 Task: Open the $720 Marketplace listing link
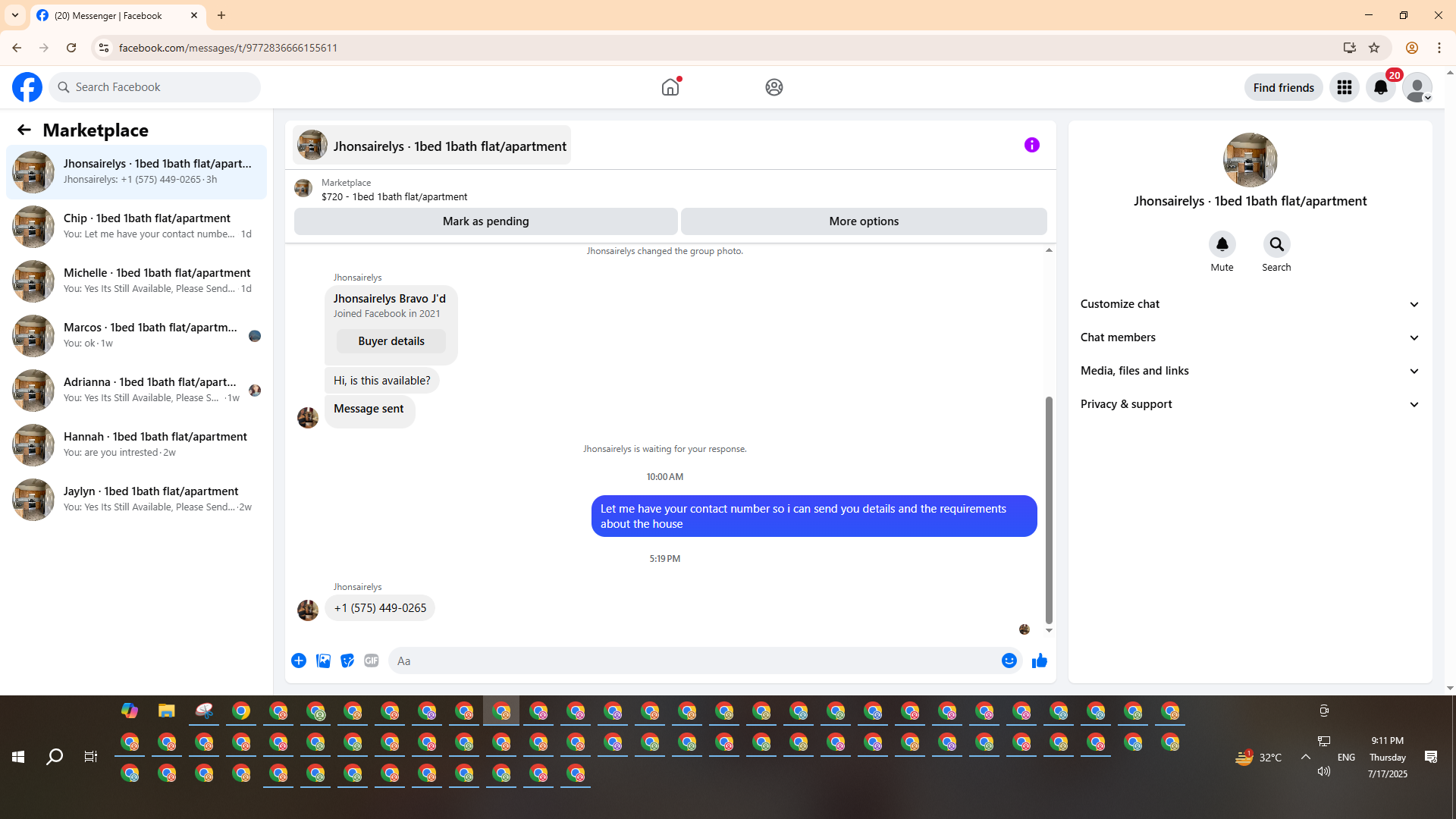click(x=394, y=196)
